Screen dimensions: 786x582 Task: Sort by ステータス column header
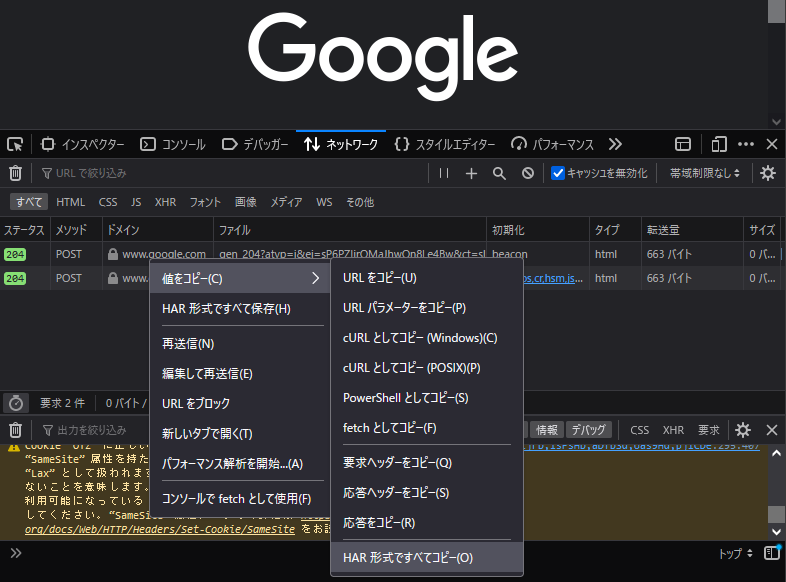click(x=25, y=230)
